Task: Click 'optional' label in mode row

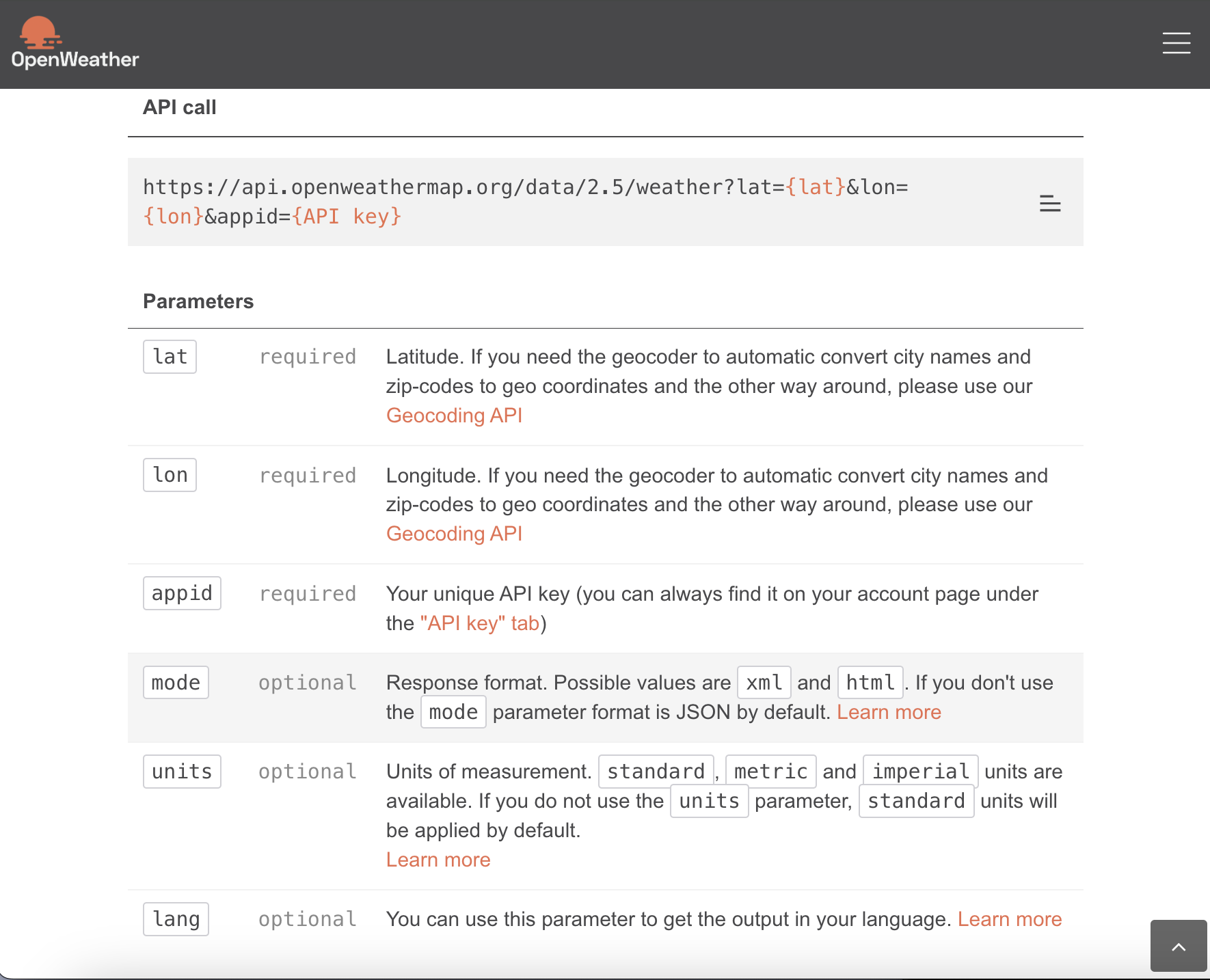Action: point(308,683)
